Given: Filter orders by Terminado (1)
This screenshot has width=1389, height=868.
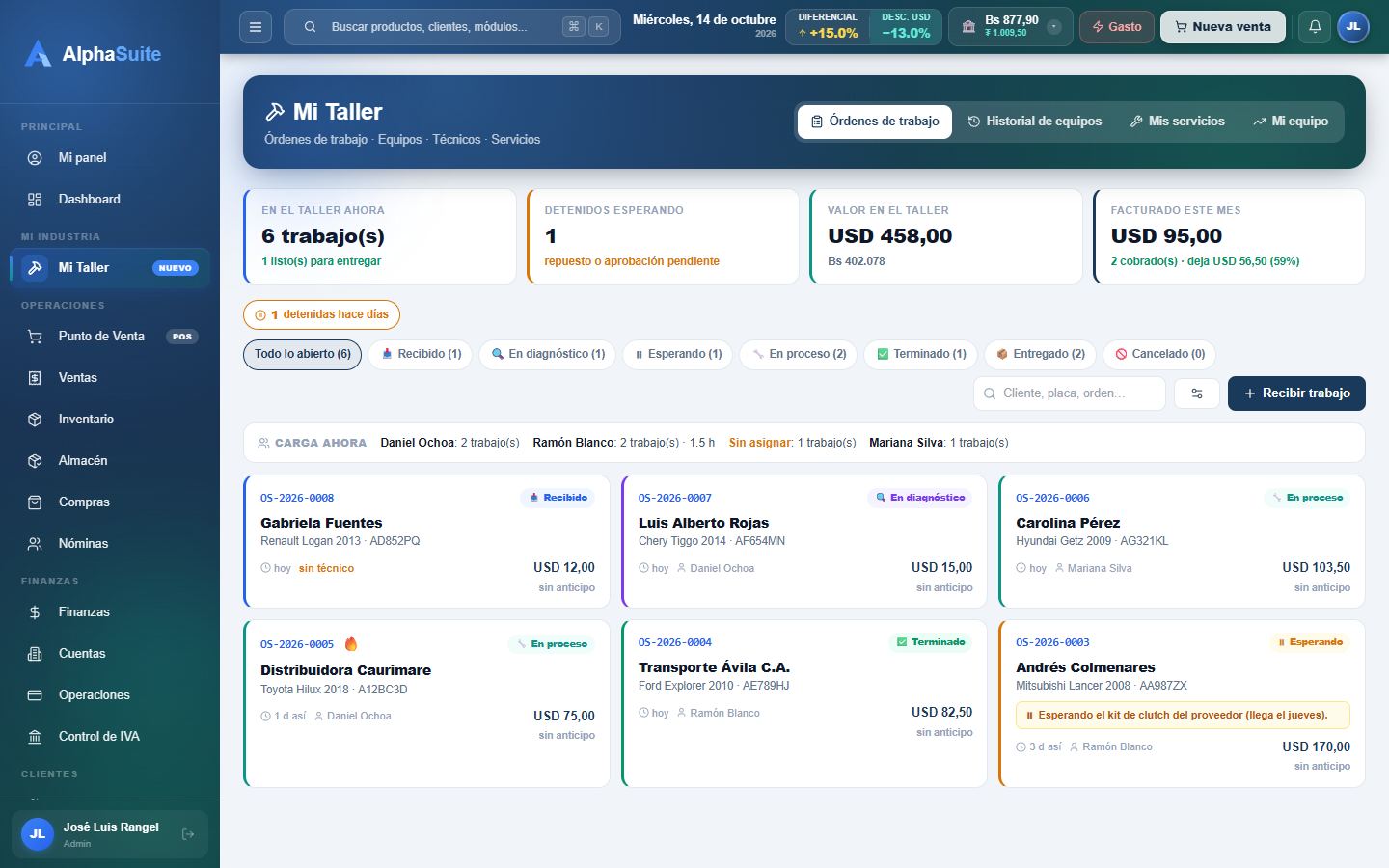Looking at the screenshot, I should [921, 355].
